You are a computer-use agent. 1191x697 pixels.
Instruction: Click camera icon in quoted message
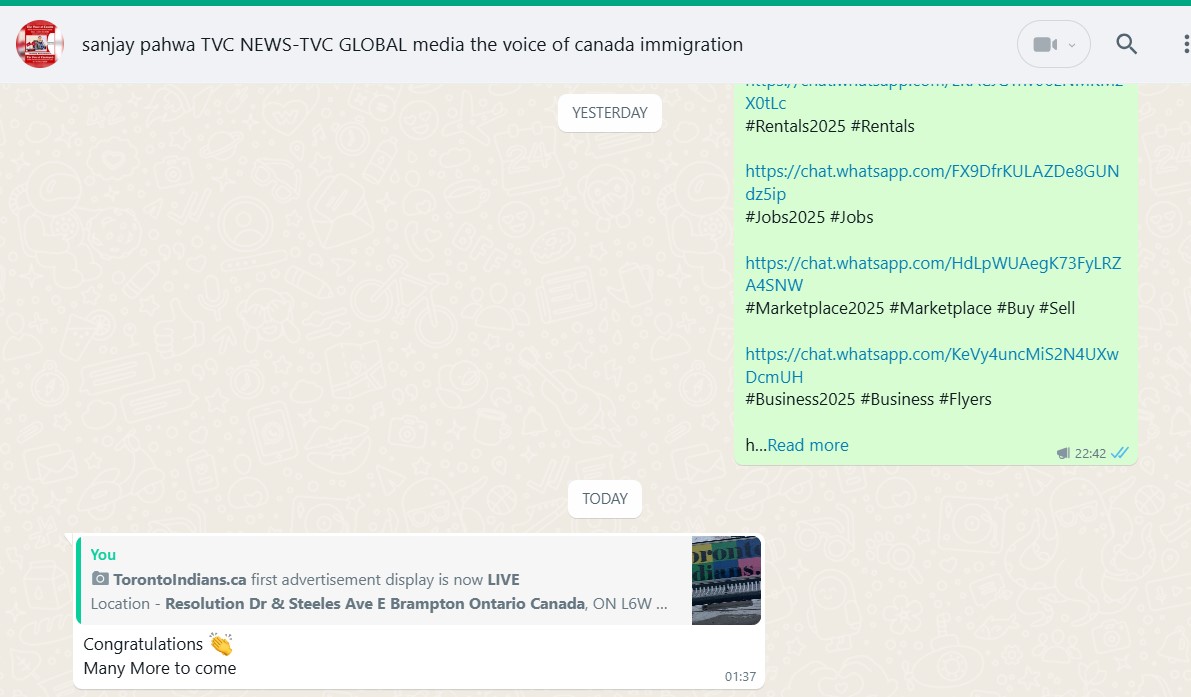pos(100,580)
